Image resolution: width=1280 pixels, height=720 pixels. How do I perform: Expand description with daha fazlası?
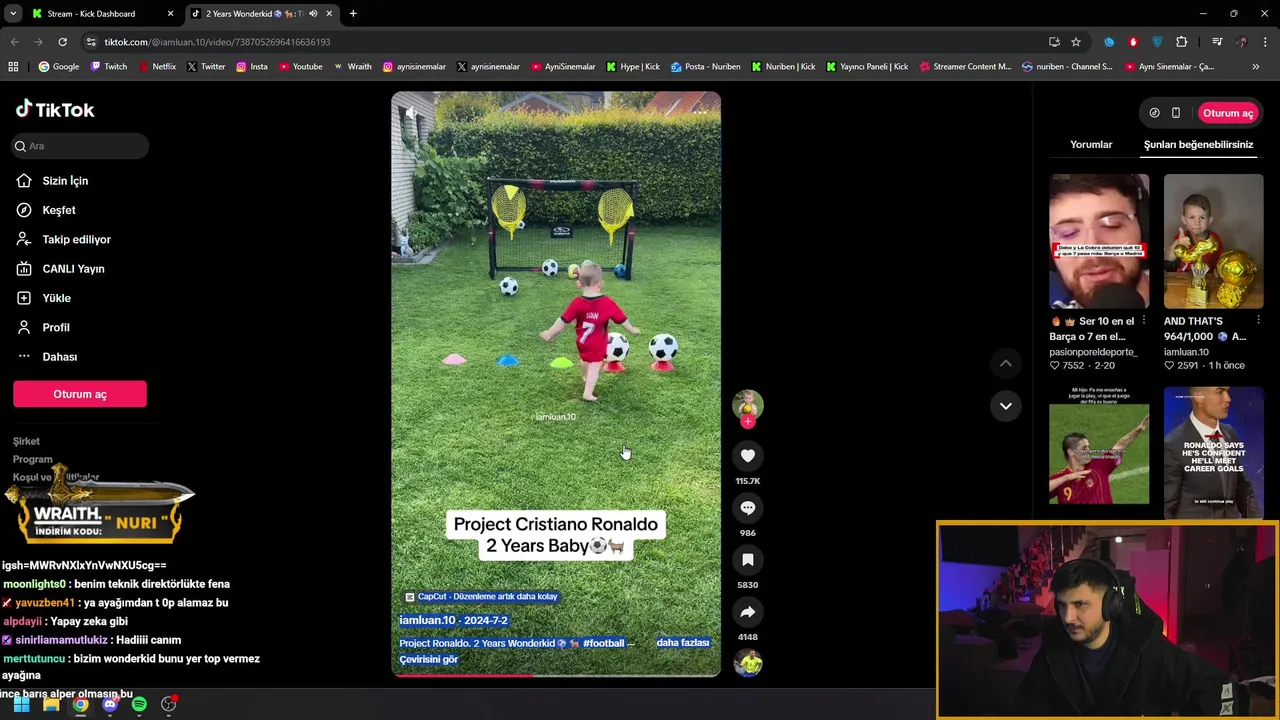683,643
